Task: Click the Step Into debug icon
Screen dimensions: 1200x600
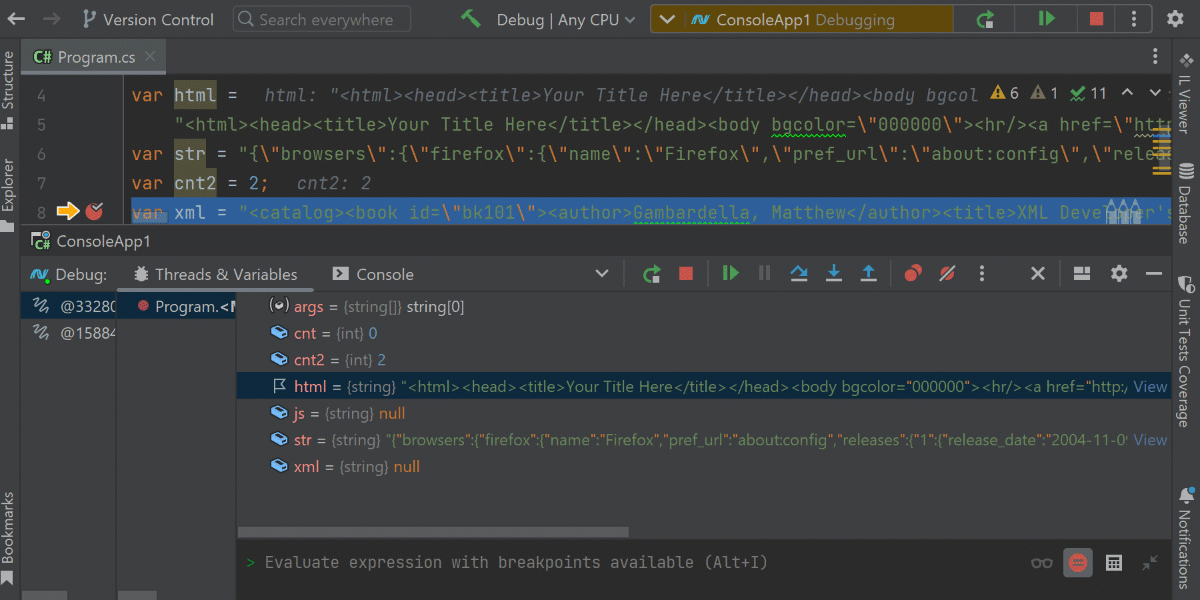Action: point(834,273)
